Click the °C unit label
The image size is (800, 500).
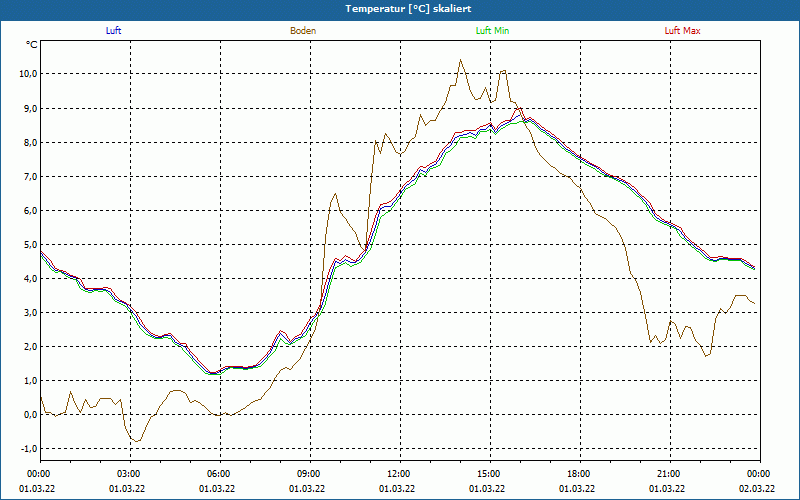[x=31, y=45]
